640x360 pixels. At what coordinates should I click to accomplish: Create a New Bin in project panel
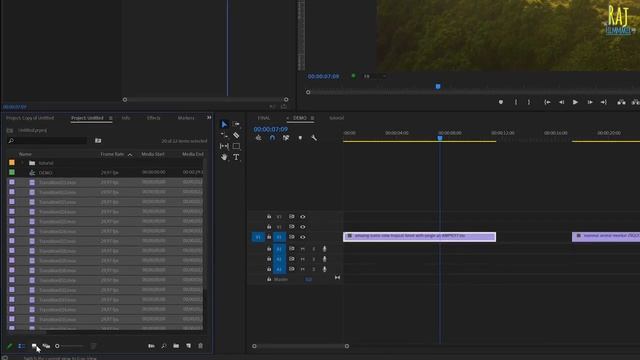(x=176, y=346)
